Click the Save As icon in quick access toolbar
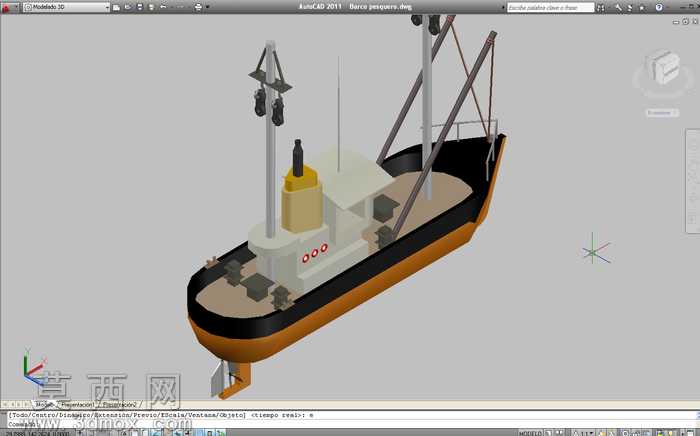700x436 pixels. coord(151,7)
